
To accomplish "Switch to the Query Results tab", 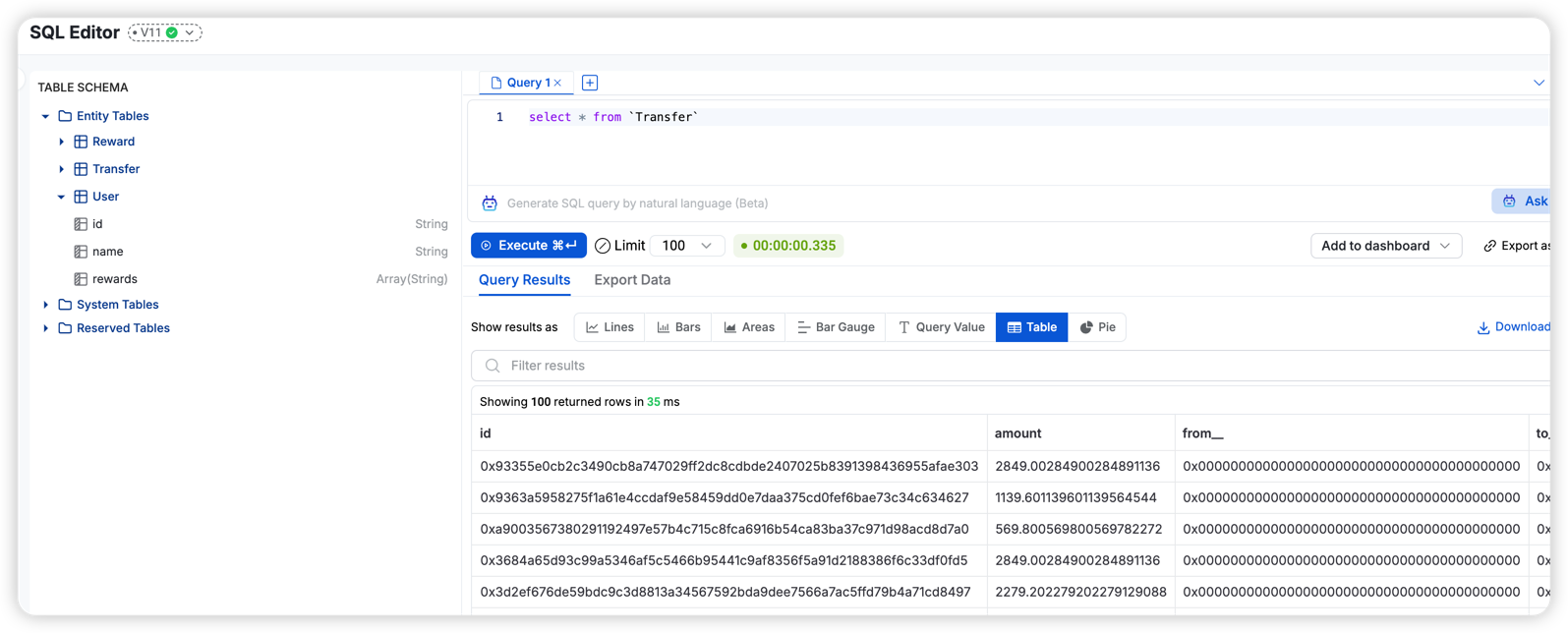I will click(524, 280).
